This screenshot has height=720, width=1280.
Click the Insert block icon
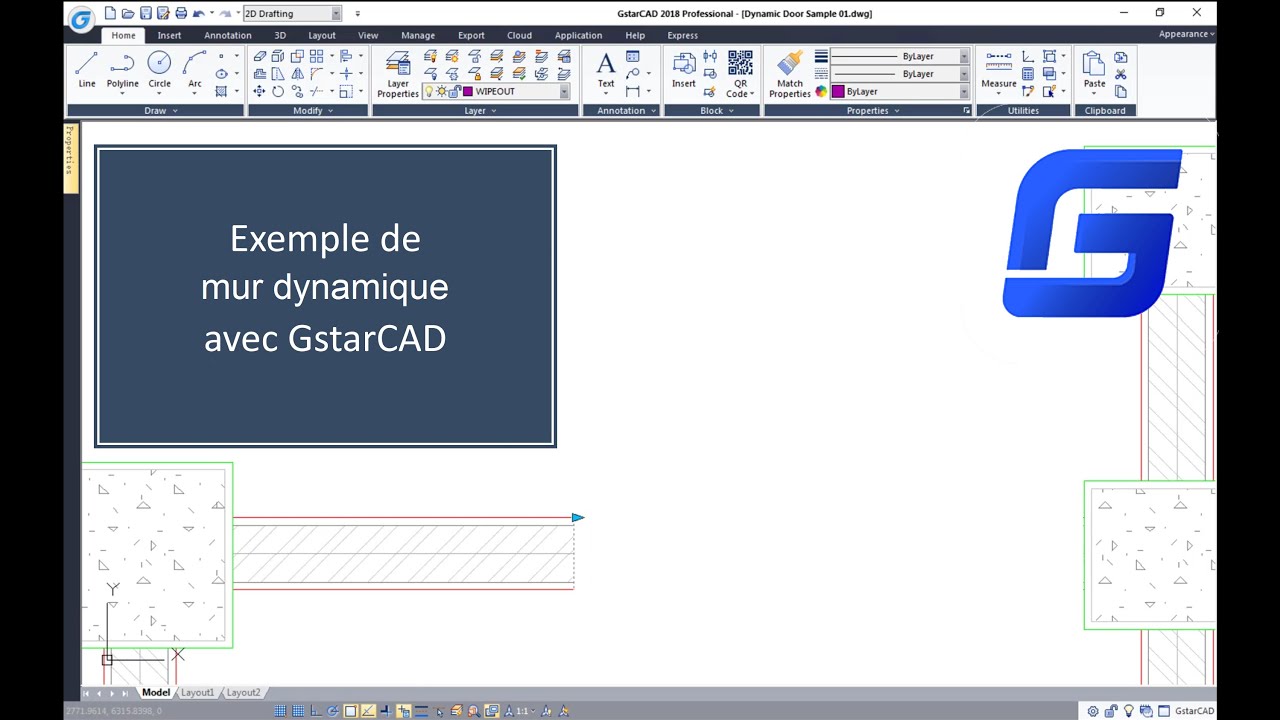click(684, 70)
